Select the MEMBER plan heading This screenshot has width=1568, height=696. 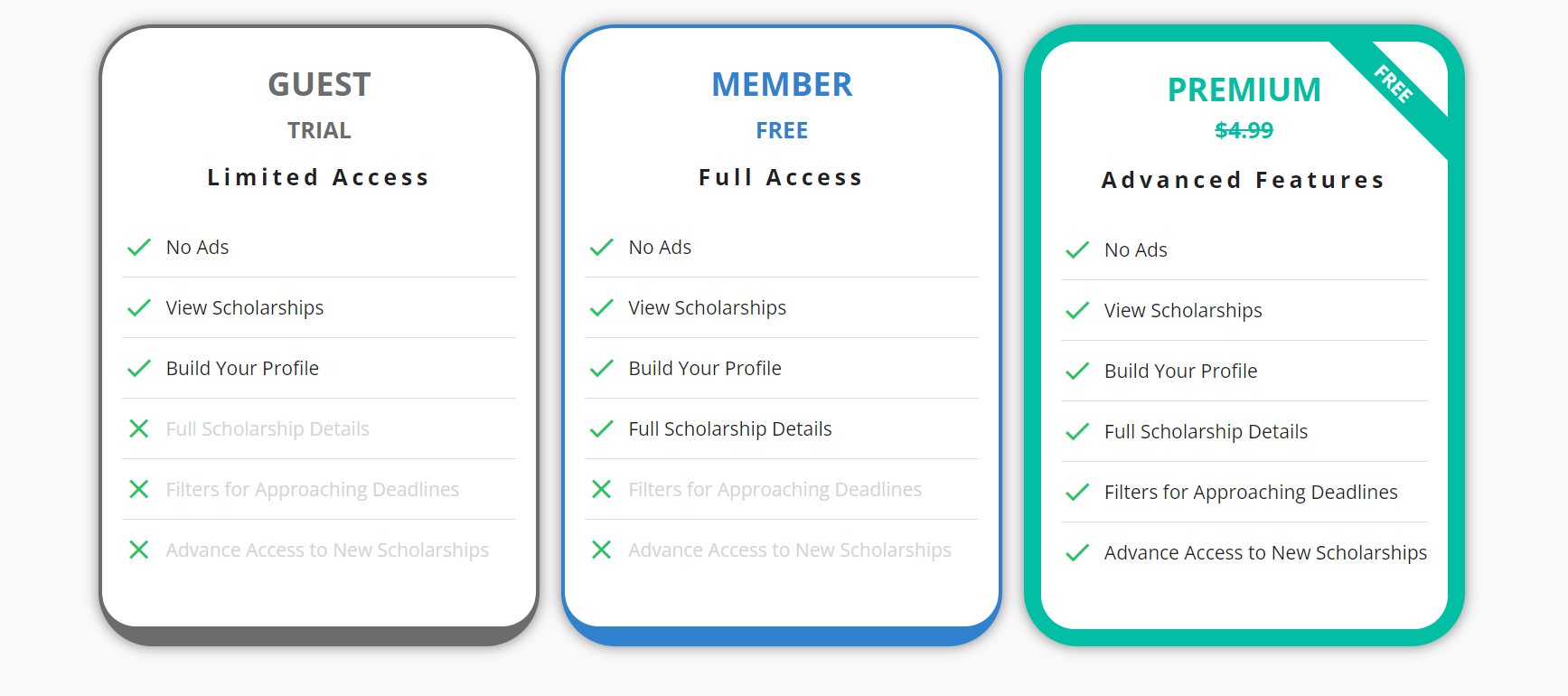782,85
